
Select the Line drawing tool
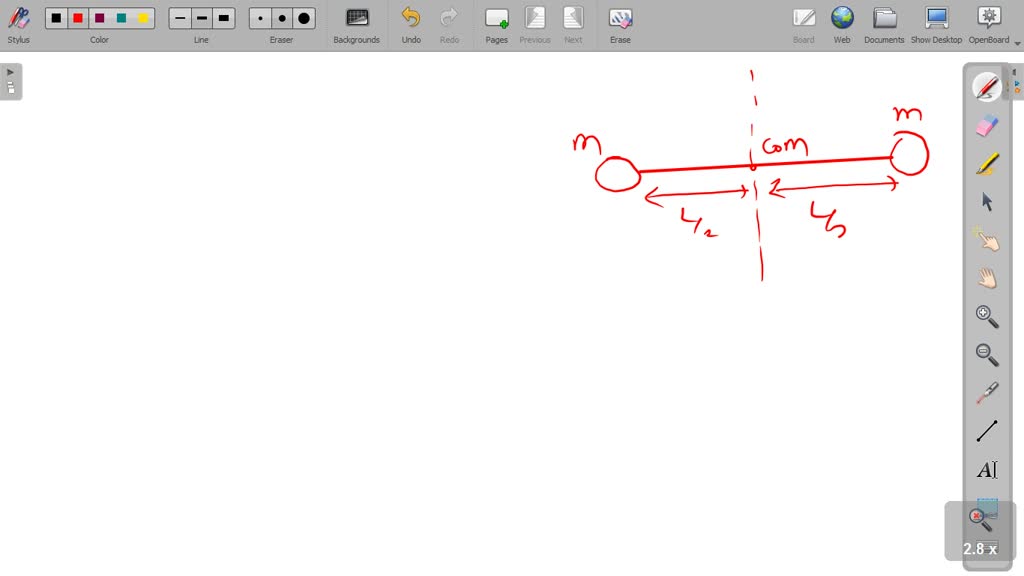[x=986, y=430]
